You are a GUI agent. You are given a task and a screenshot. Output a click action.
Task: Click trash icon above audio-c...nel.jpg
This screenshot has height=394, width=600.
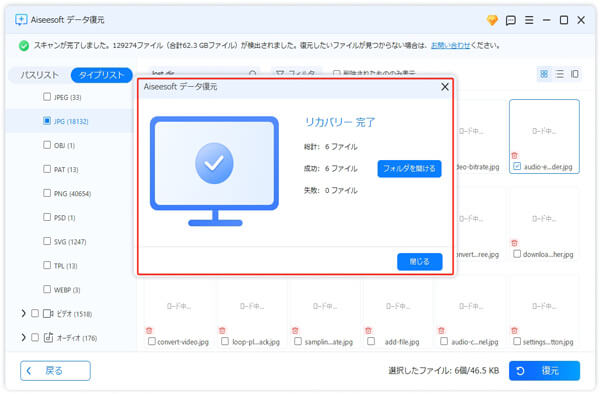tap(441, 330)
